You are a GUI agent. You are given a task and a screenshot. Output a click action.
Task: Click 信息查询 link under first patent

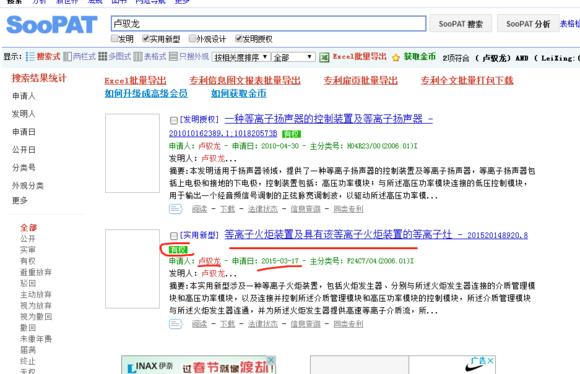click(305, 209)
